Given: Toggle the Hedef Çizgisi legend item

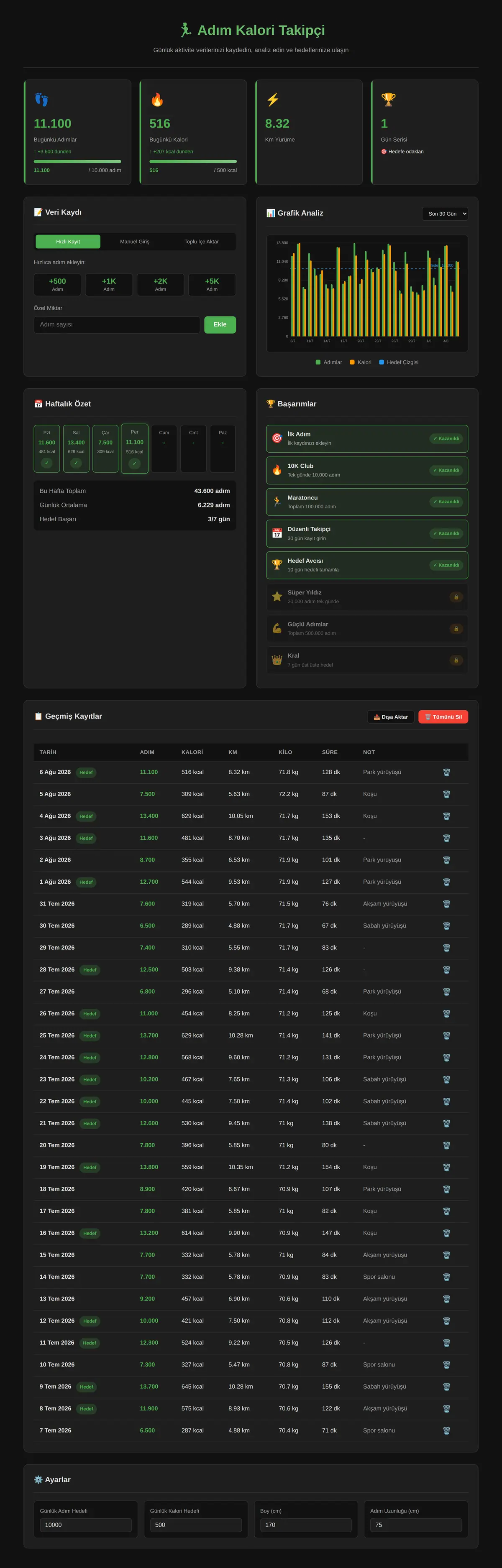Looking at the screenshot, I should pos(398,362).
